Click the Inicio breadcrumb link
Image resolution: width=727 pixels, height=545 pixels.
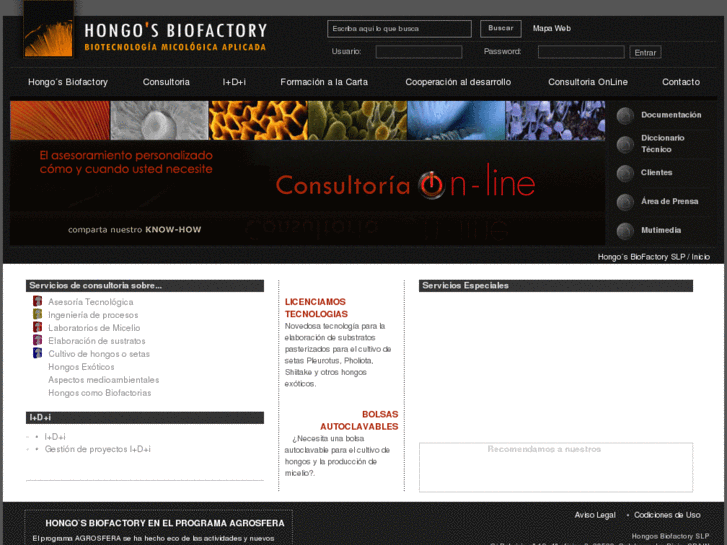point(701,257)
